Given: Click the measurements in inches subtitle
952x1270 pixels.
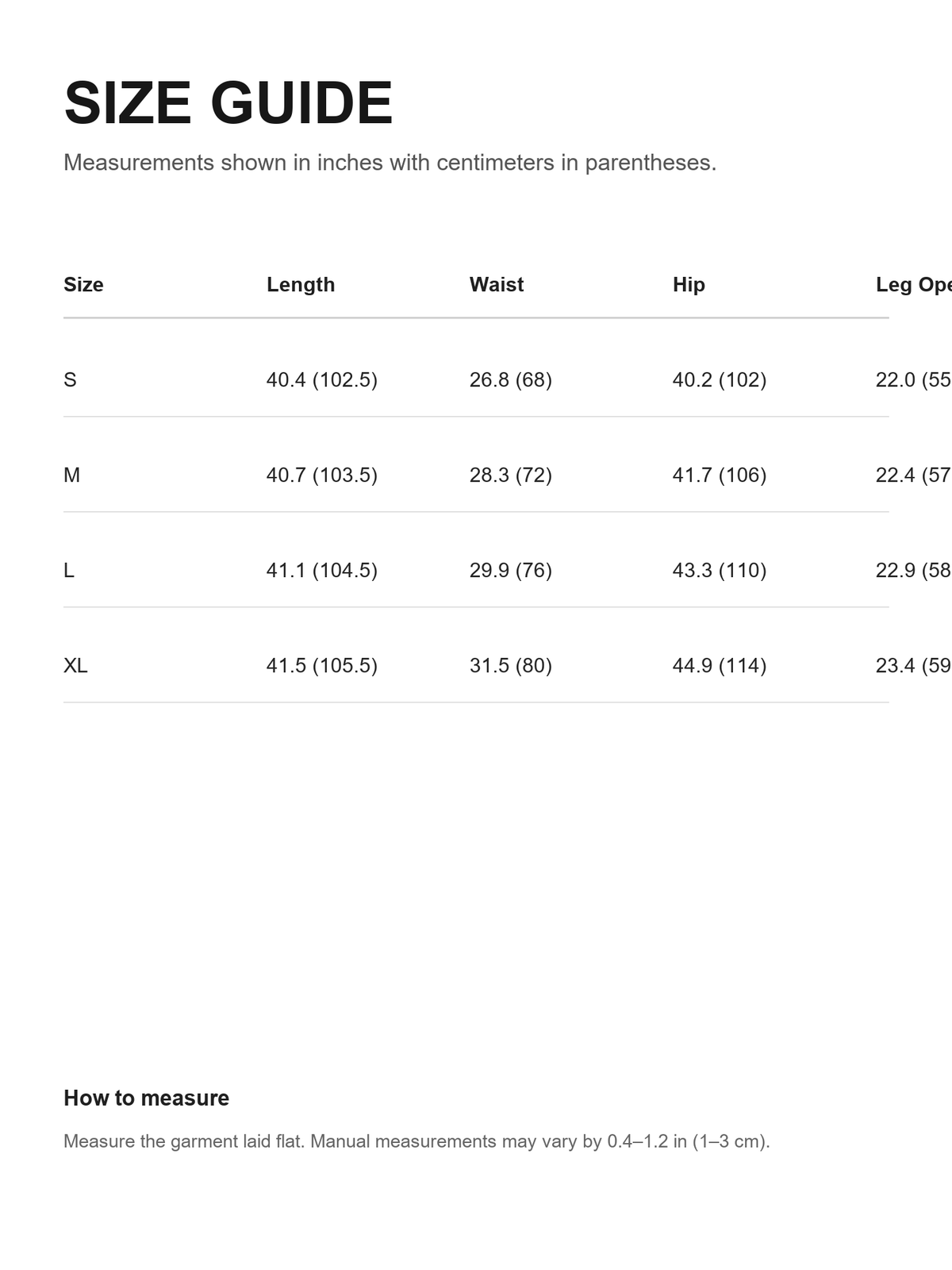Looking at the screenshot, I should (x=390, y=163).
